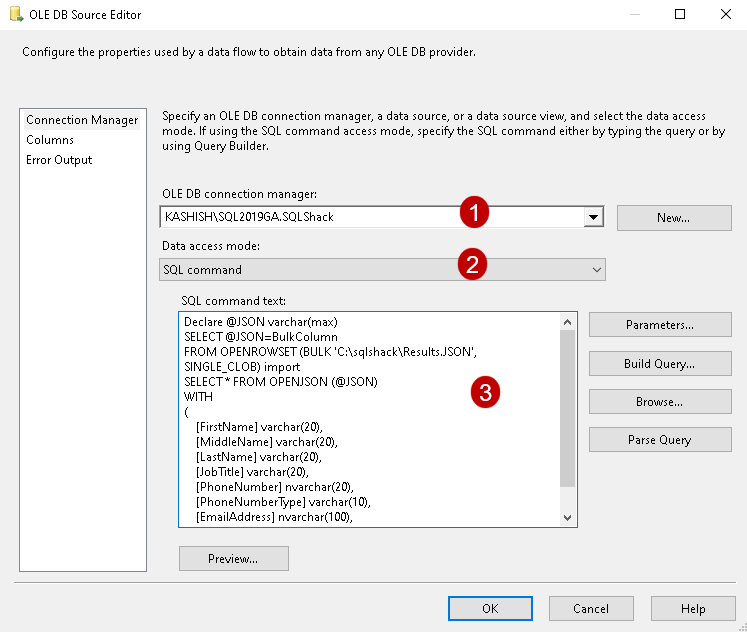Select the Connection Manager page
Viewport: 747px width, 632px height.
click(x=82, y=120)
